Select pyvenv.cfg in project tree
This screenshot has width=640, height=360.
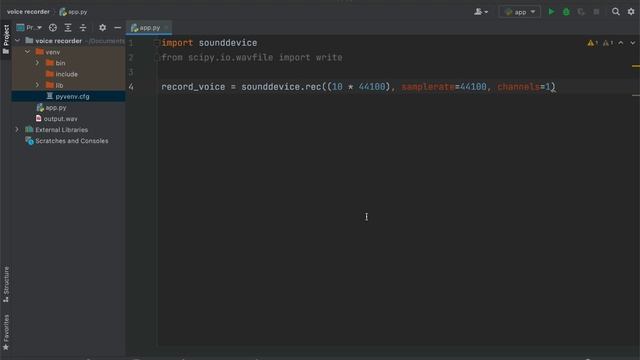point(72,96)
